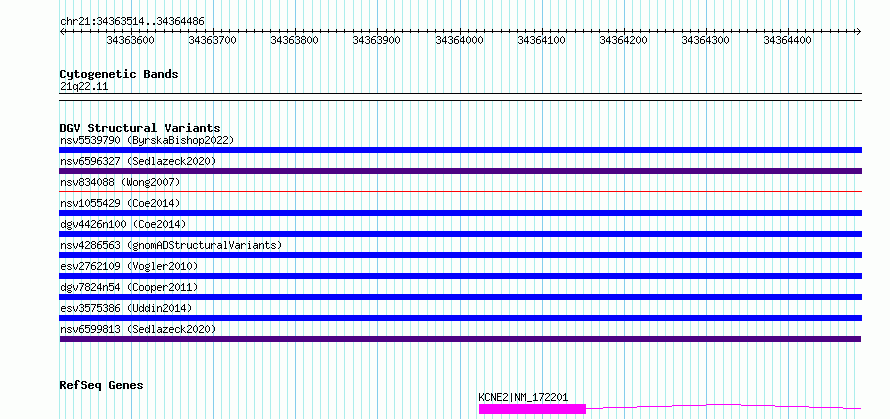Click ruler position 34363700
890x419 pixels.
coord(212,40)
